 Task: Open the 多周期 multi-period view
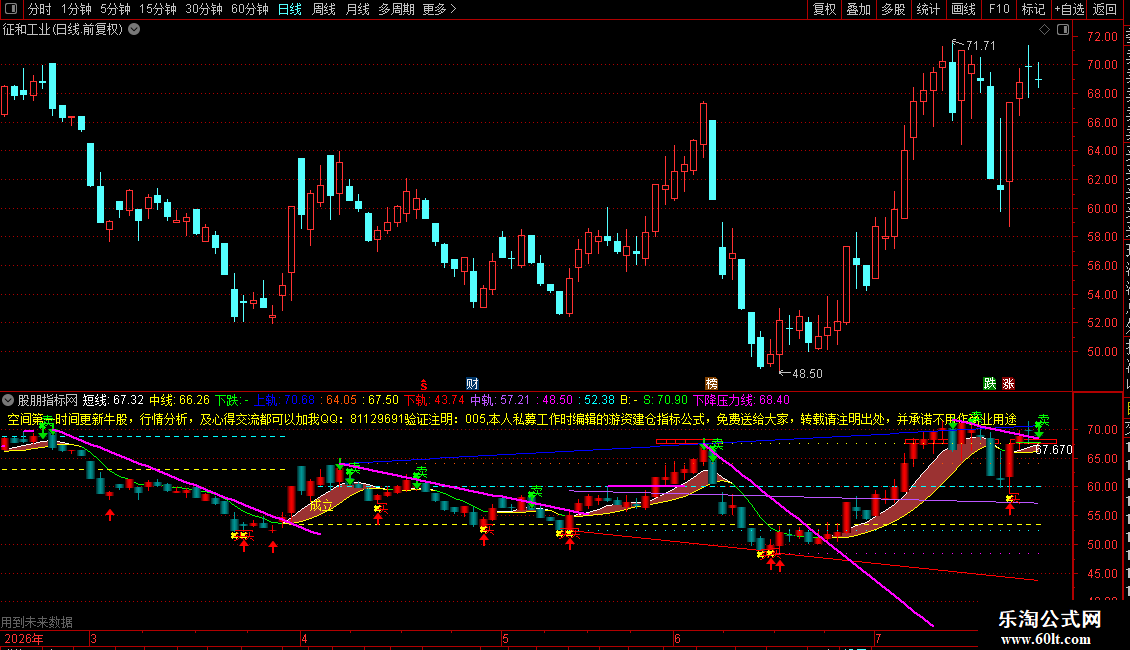point(396,9)
